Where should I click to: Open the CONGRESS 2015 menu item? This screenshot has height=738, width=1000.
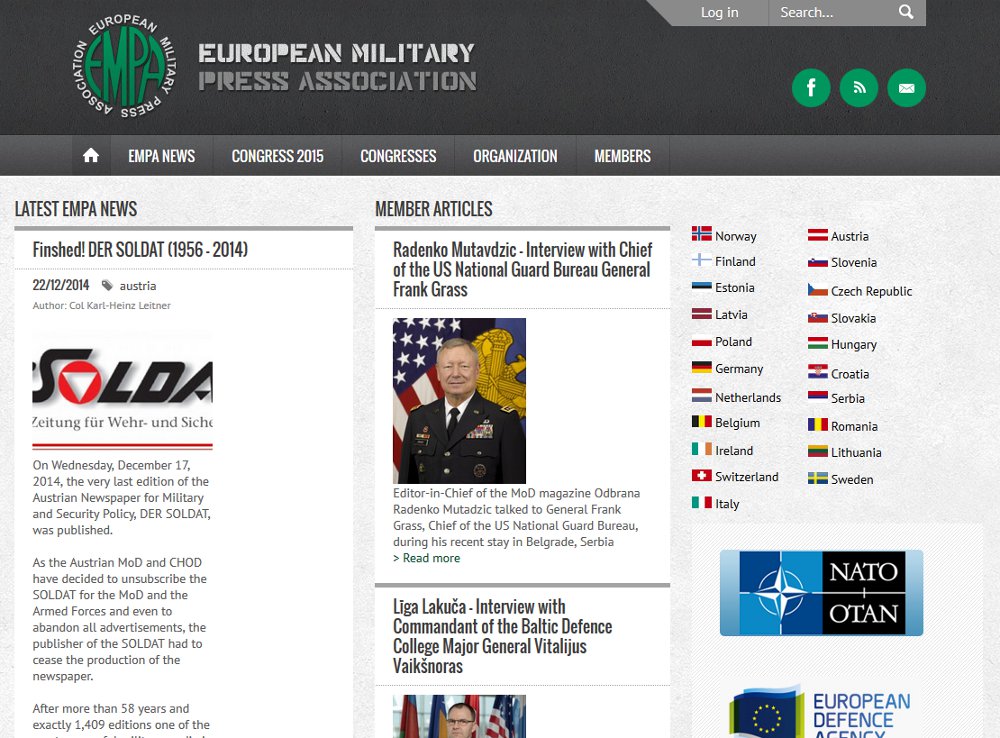click(x=277, y=156)
